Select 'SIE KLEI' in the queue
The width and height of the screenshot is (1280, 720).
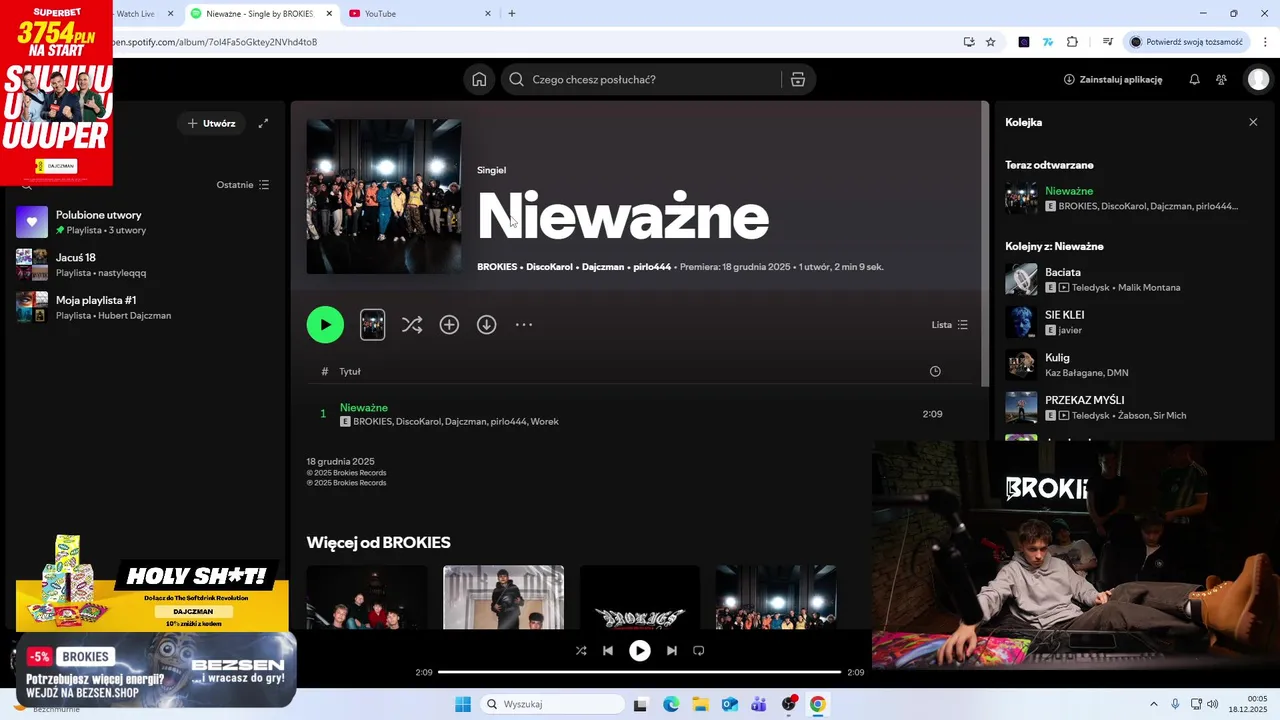point(1131,322)
